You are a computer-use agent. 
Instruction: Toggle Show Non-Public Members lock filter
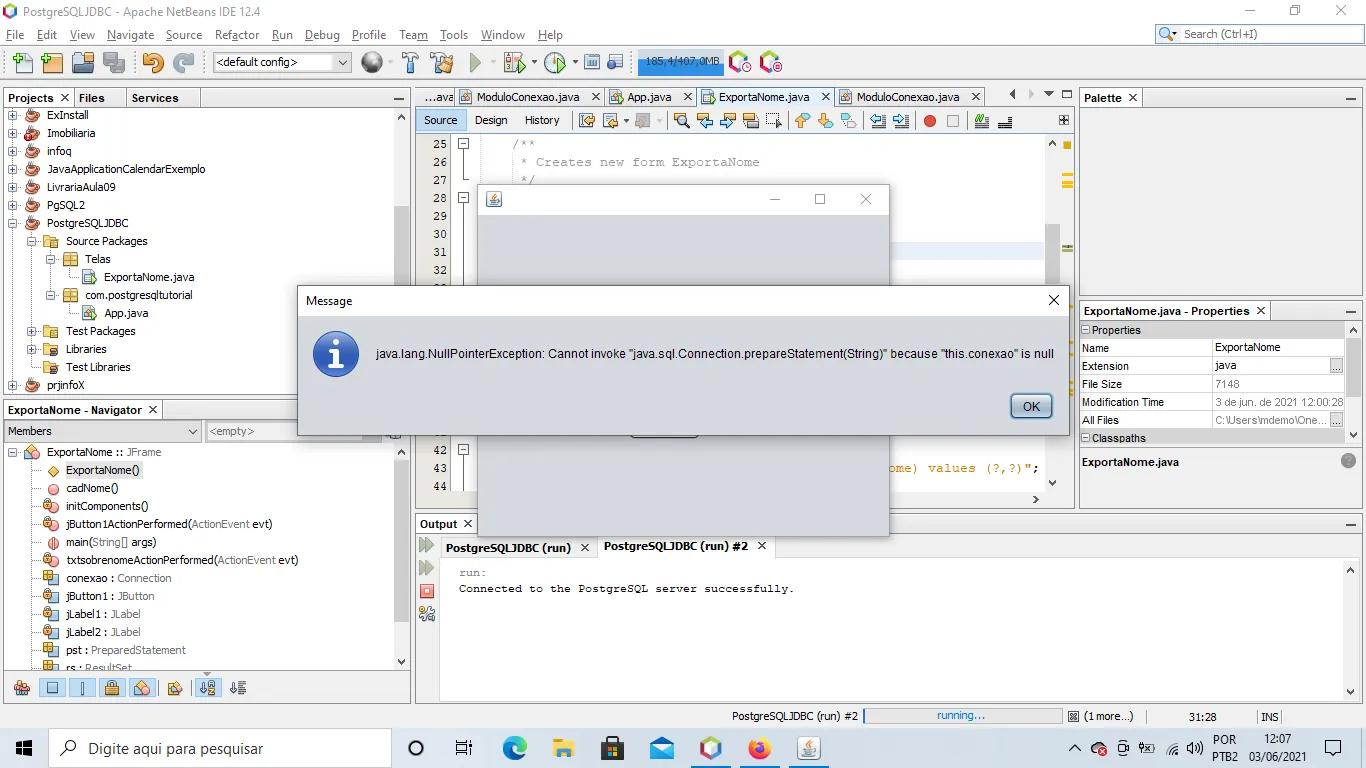112,688
